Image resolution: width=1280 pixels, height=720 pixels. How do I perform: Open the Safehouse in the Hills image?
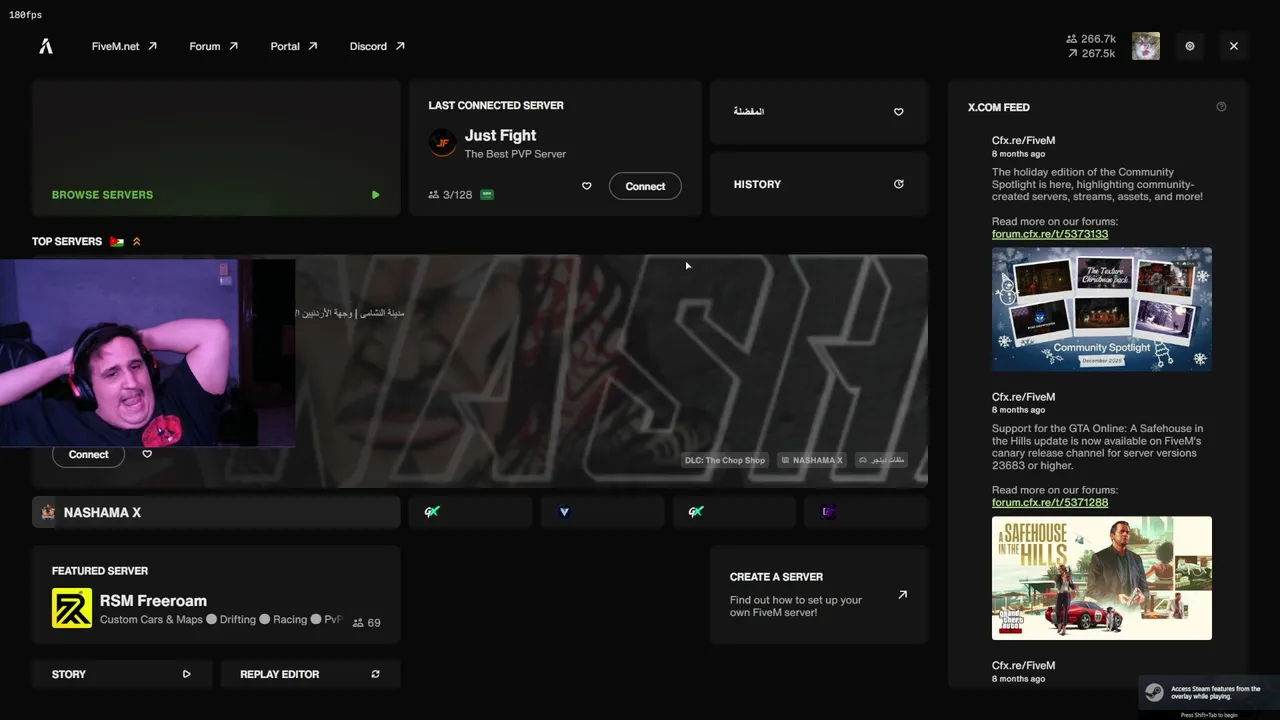(1102, 578)
